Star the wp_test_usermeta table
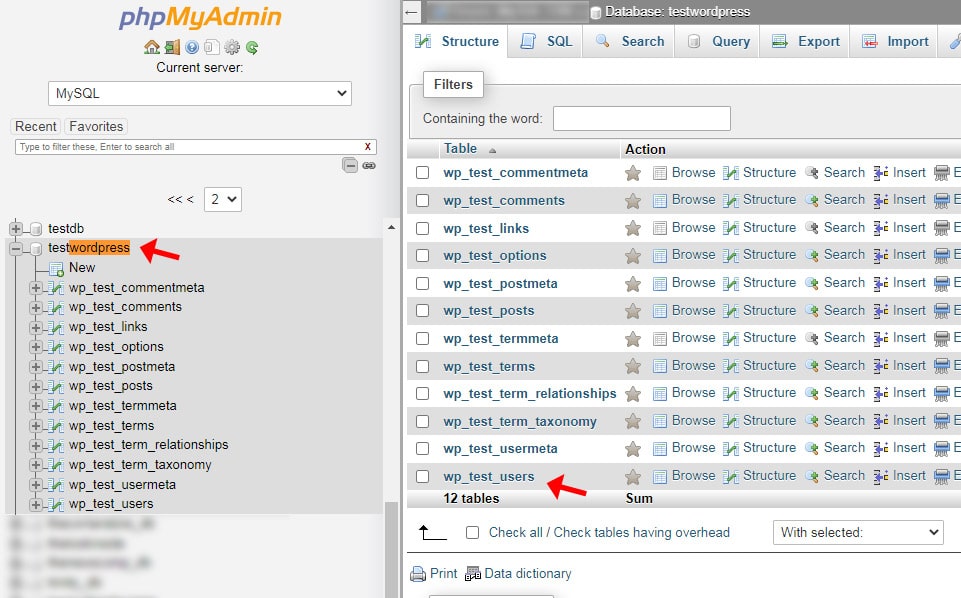 (633, 449)
